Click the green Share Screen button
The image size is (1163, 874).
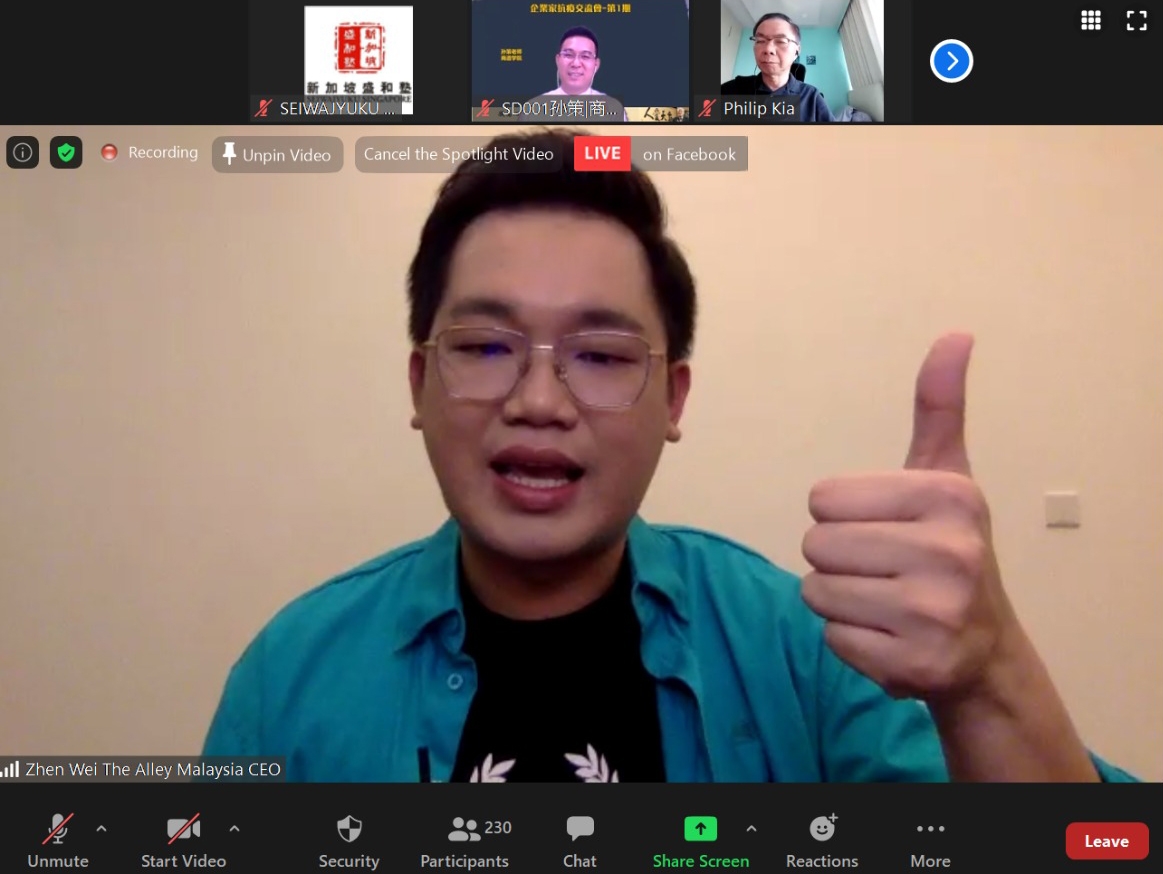(700, 841)
